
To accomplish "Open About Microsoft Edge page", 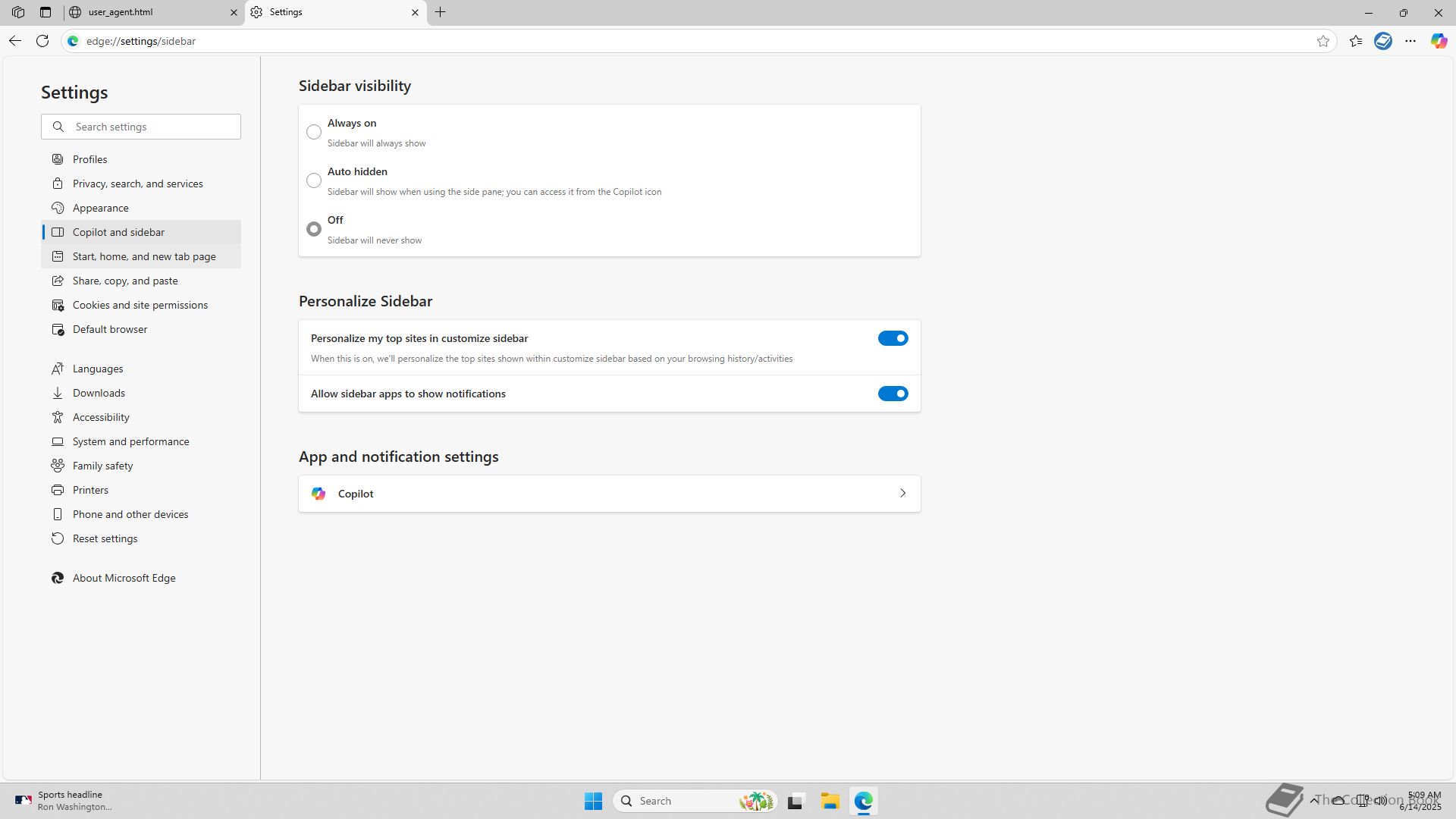I will 124,578.
